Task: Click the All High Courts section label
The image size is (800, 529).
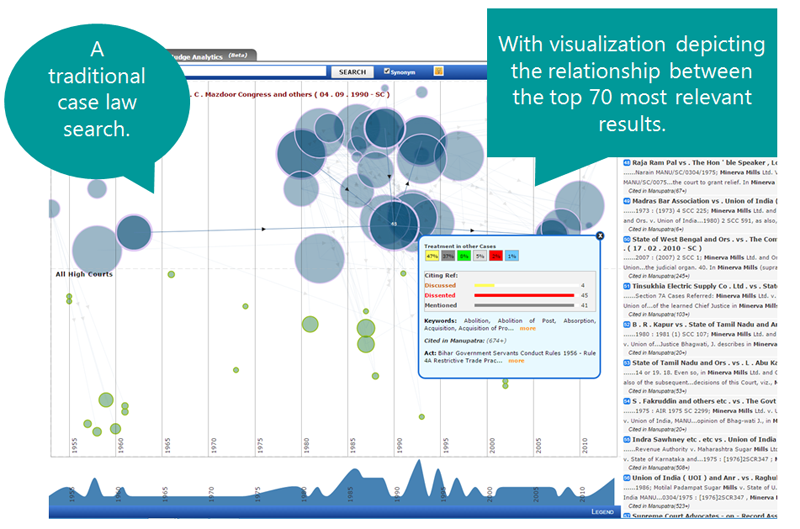Action: point(84,274)
